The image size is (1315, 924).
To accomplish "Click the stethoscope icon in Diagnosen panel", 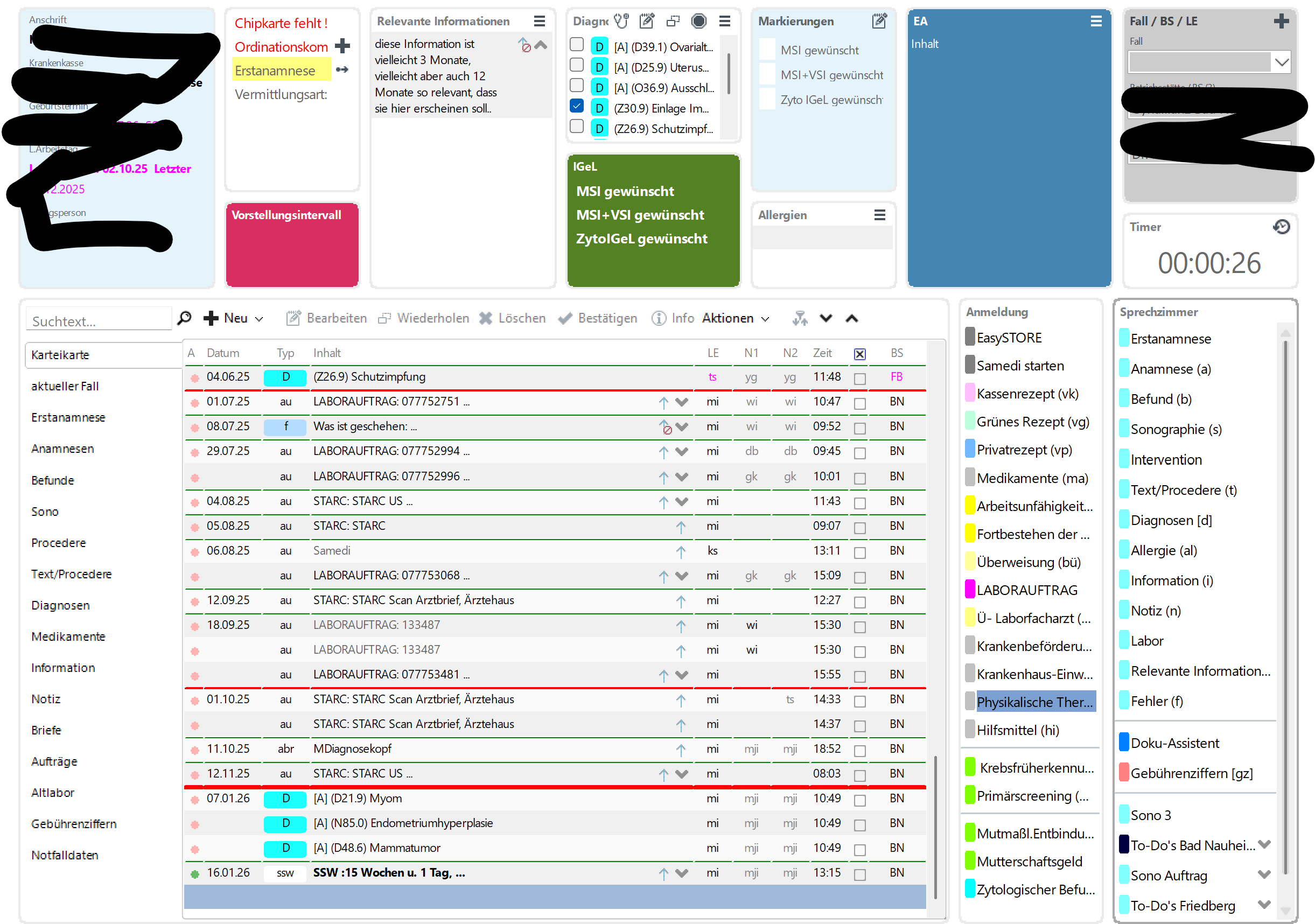I will click(621, 21).
